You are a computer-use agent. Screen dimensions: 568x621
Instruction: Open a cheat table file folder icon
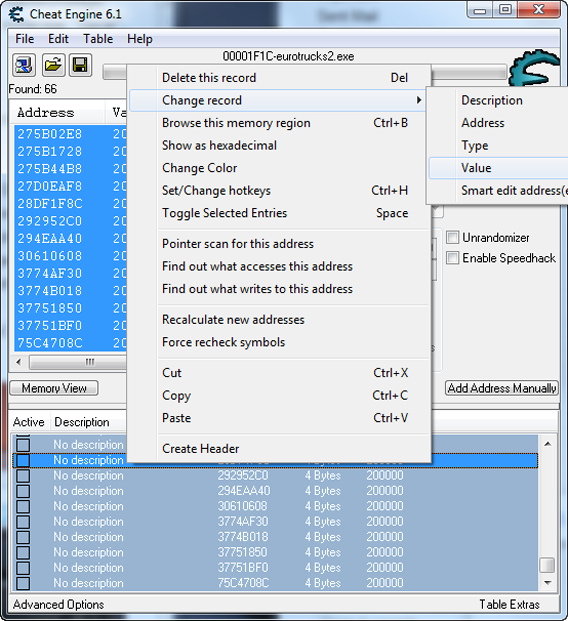[x=53, y=65]
